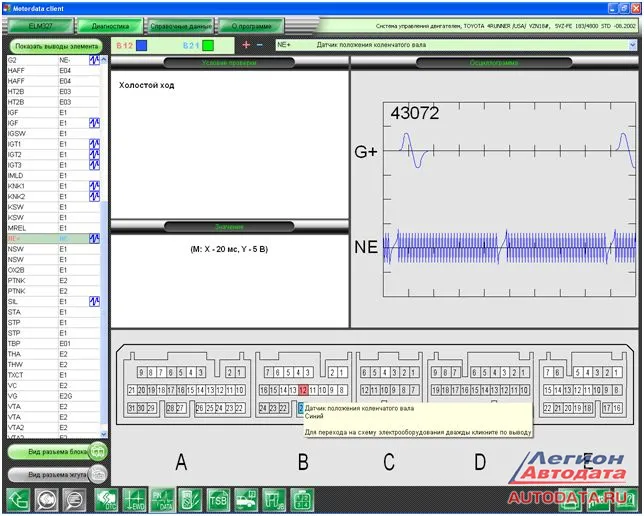Click the DTC icon in bottom toolbar
This screenshot has height=516, width=644.
click(x=106, y=498)
